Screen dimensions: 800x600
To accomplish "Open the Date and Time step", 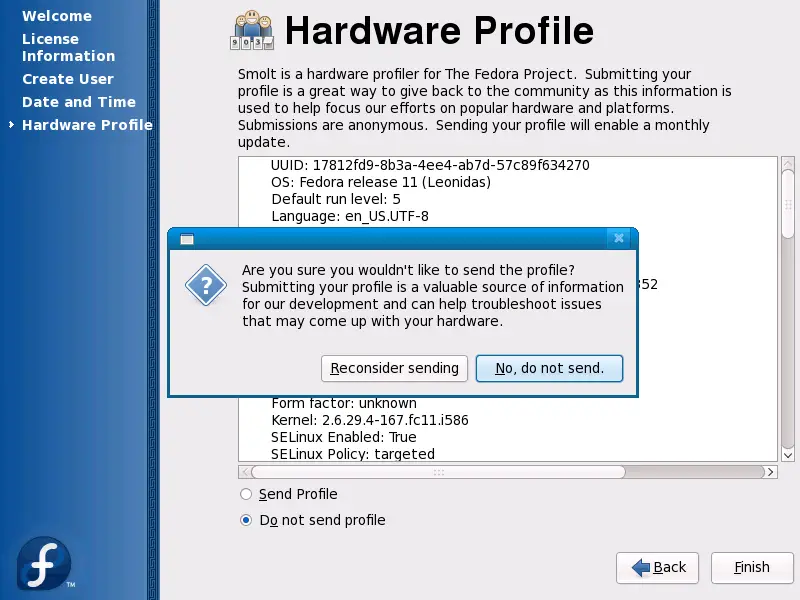I will [79, 102].
